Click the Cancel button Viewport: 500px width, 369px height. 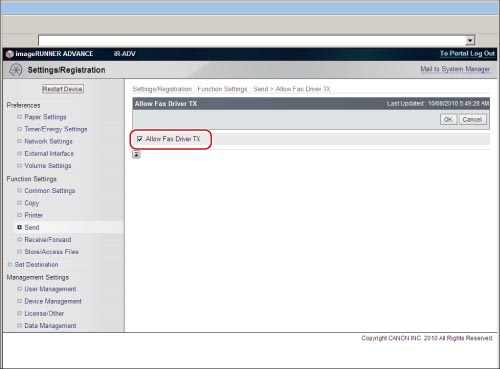(x=472, y=119)
